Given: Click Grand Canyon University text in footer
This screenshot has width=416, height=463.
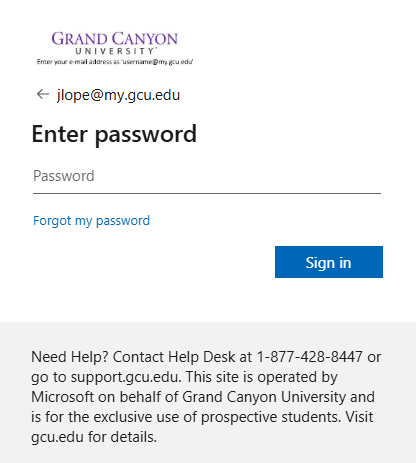Looking at the screenshot, I should [x=264, y=397].
